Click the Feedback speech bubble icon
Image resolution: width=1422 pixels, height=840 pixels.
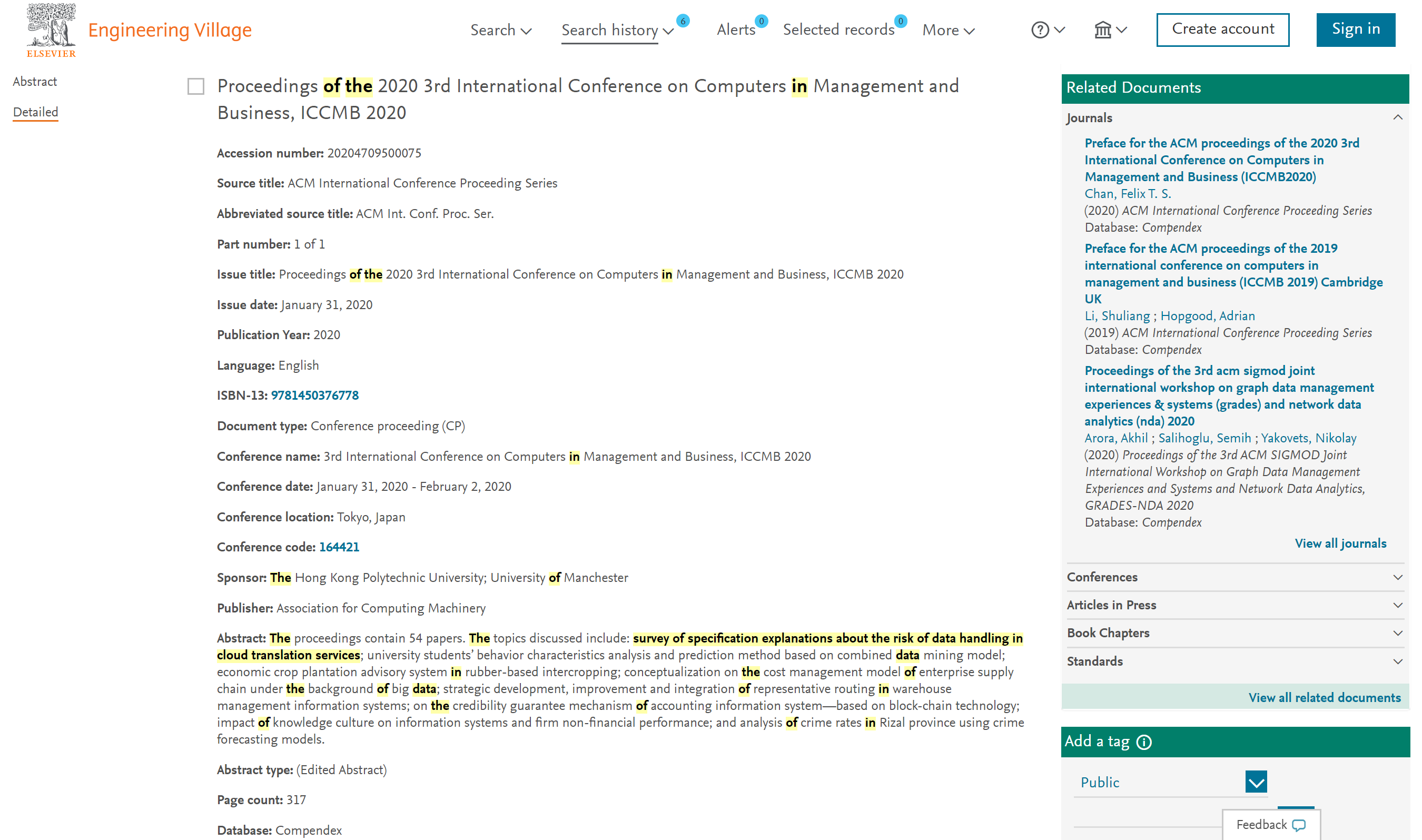pyautogui.click(x=1299, y=825)
